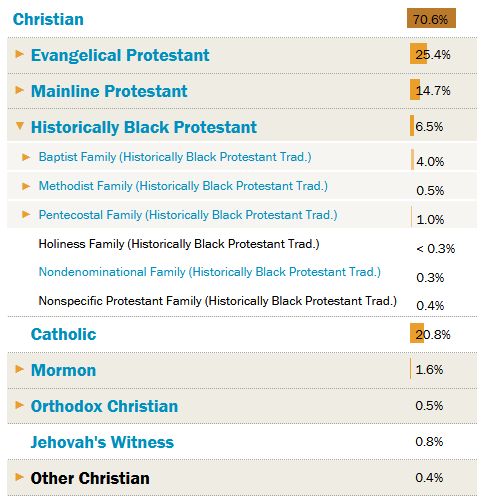Click the 25.4% Evangelical bar
The height and width of the screenshot is (500, 483).
click(418, 53)
